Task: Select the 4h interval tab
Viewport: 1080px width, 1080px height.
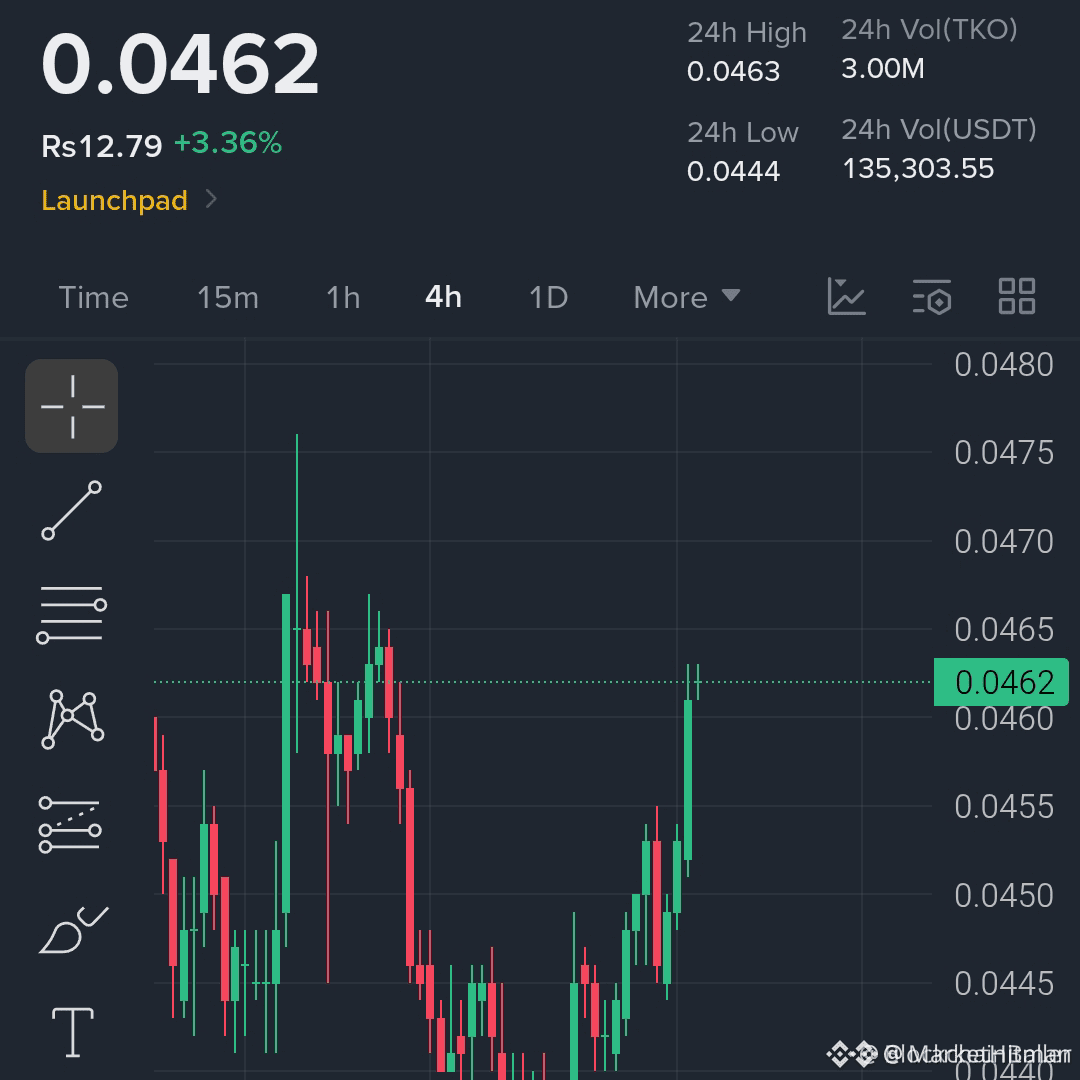Action: (x=444, y=298)
